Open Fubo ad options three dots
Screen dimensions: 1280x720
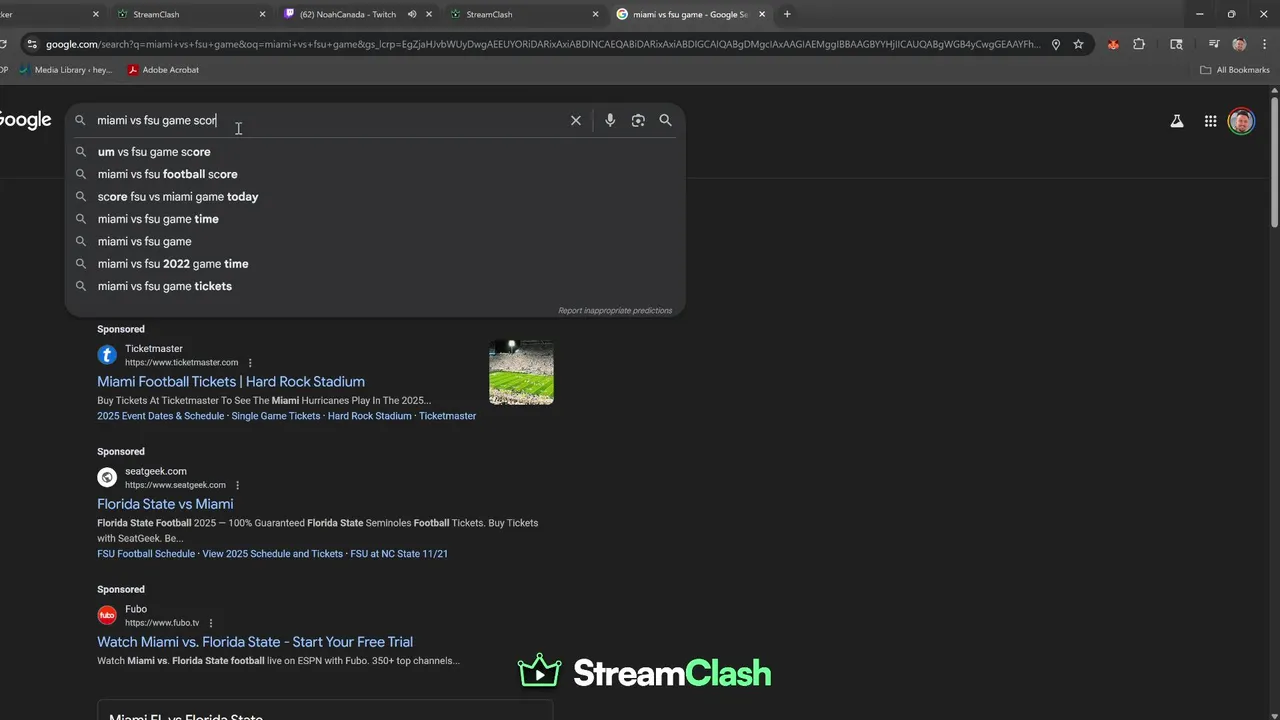(x=210, y=623)
